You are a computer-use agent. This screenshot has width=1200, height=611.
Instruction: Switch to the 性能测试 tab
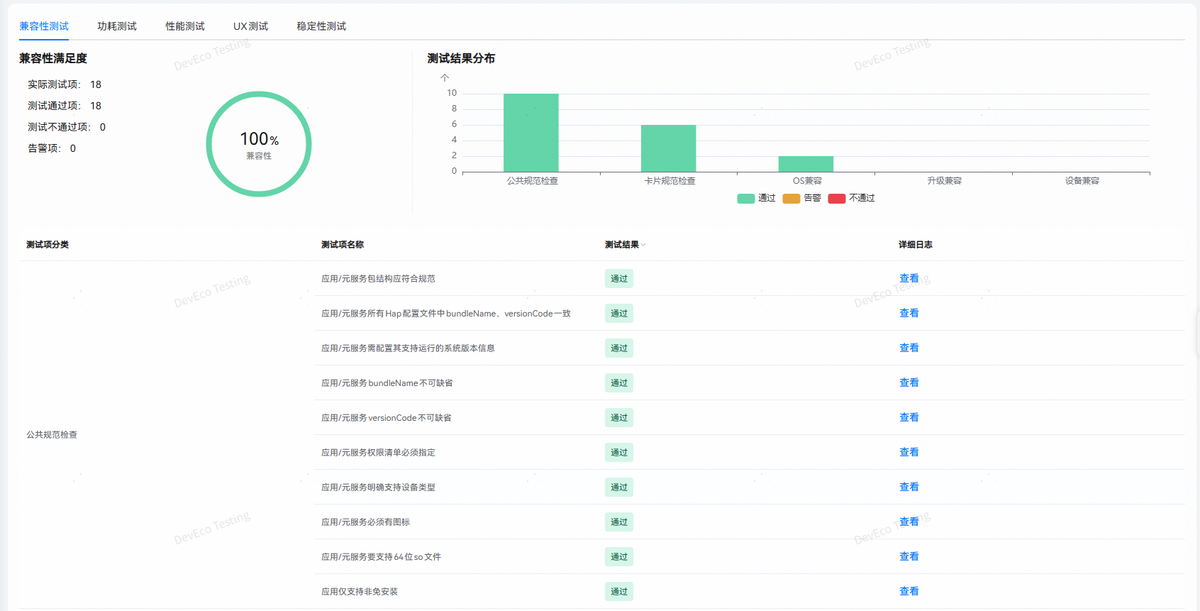pos(185,26)
